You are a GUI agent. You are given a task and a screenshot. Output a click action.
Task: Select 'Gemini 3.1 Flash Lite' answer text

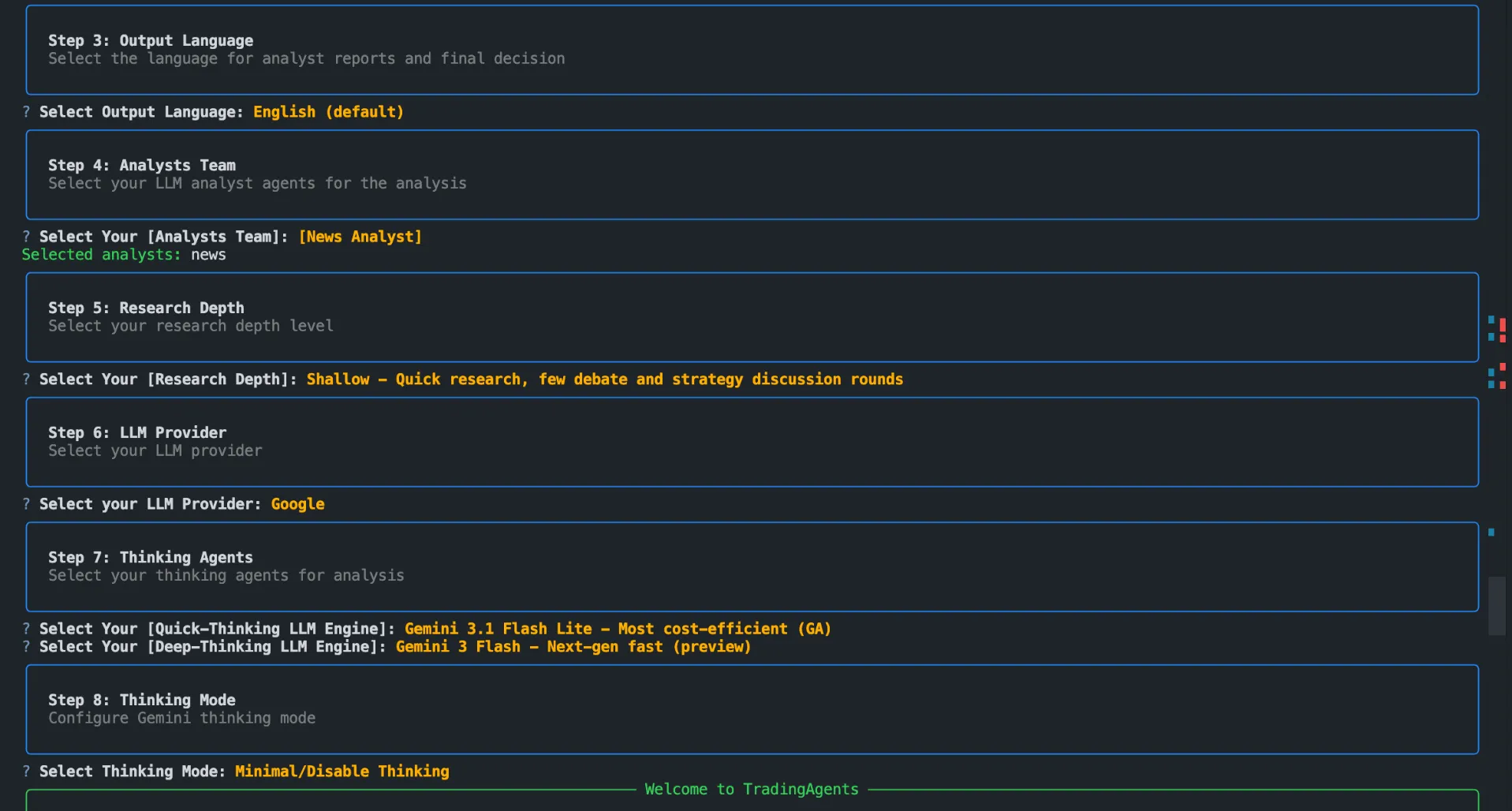point(618,629)
